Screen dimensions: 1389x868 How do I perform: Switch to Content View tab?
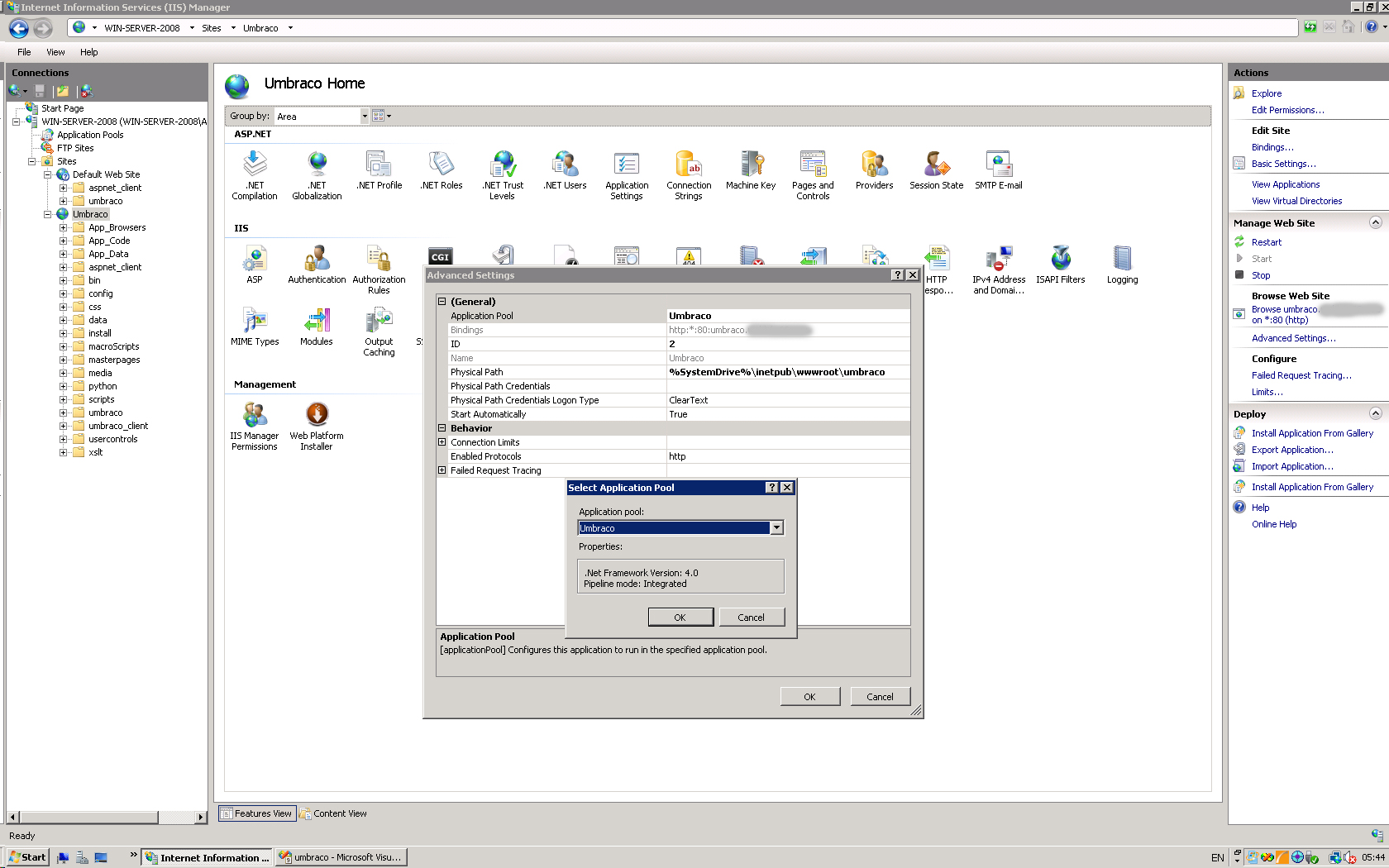(333, 813)
